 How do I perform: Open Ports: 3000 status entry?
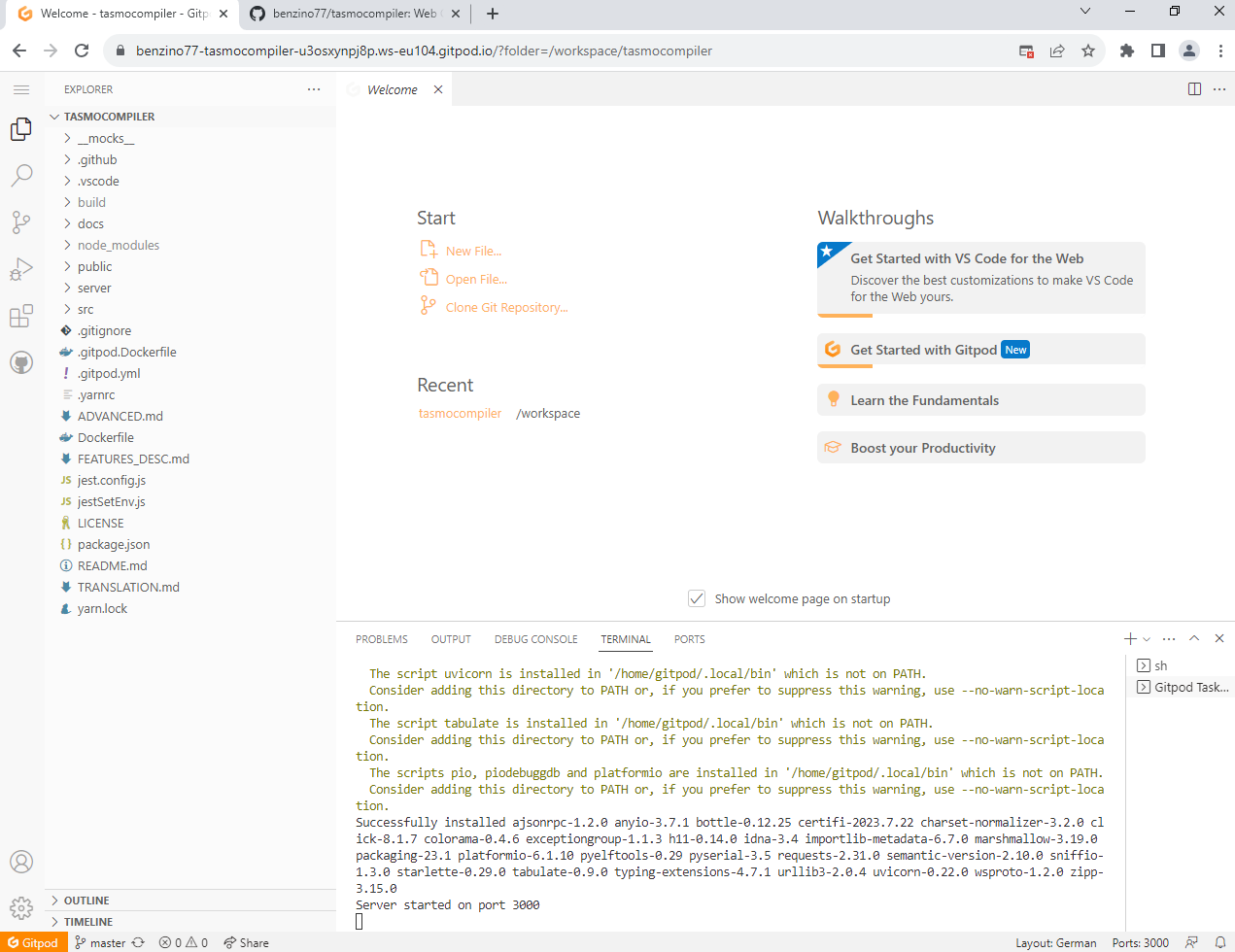coord(1140,942)
